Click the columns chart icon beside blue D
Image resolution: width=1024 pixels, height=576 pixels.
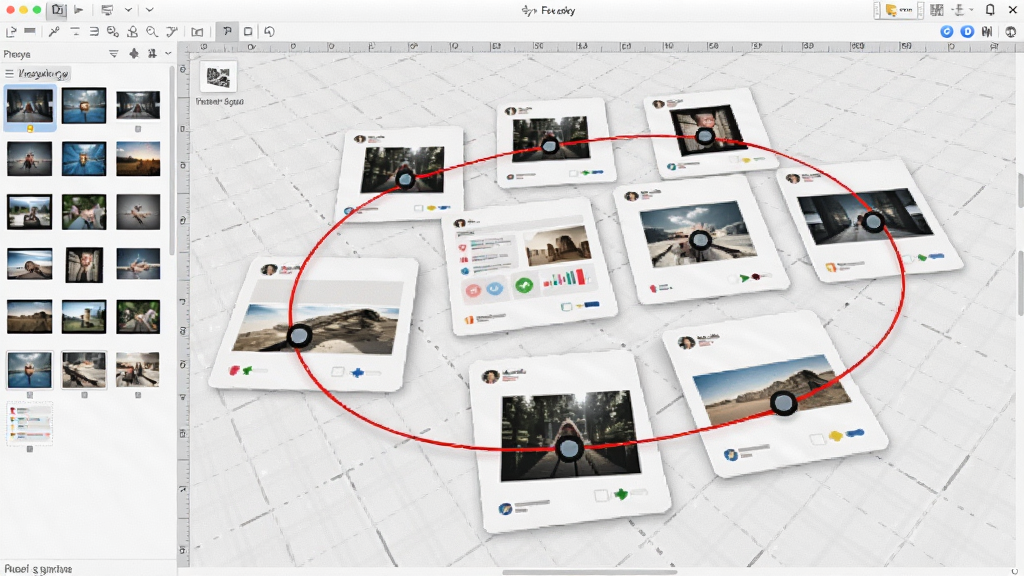pos(987,31)
